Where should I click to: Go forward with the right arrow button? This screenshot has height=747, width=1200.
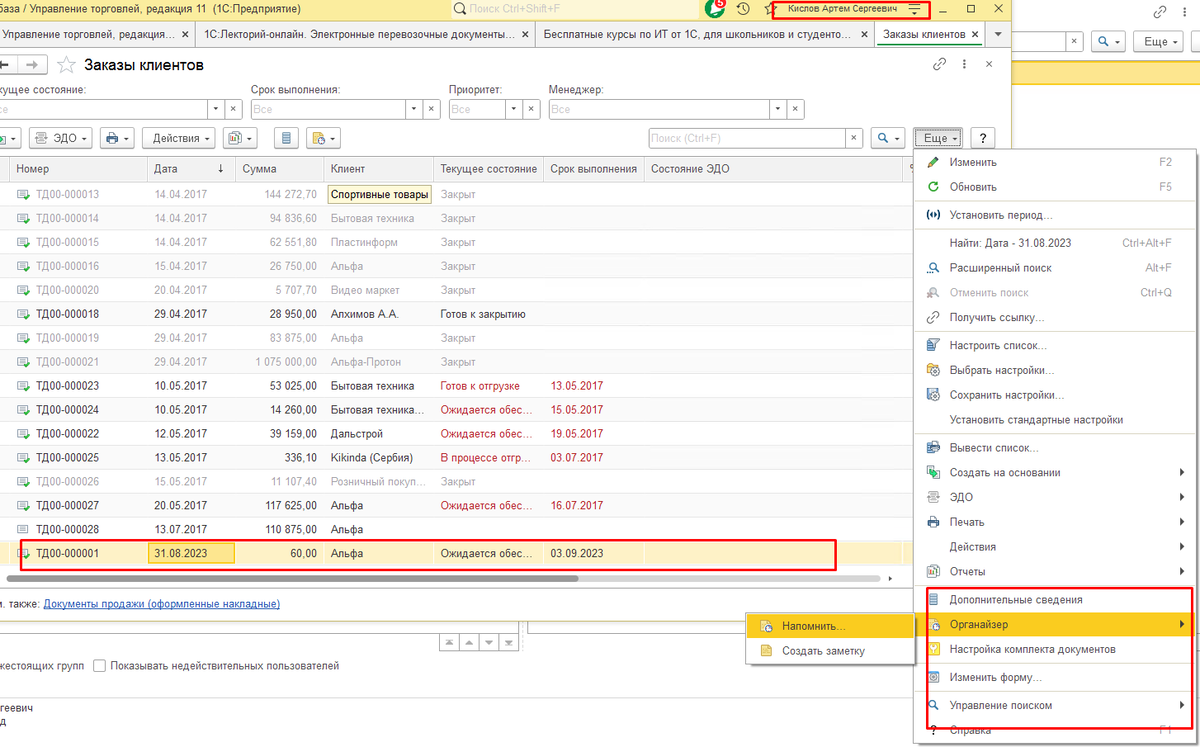[32, 65]
